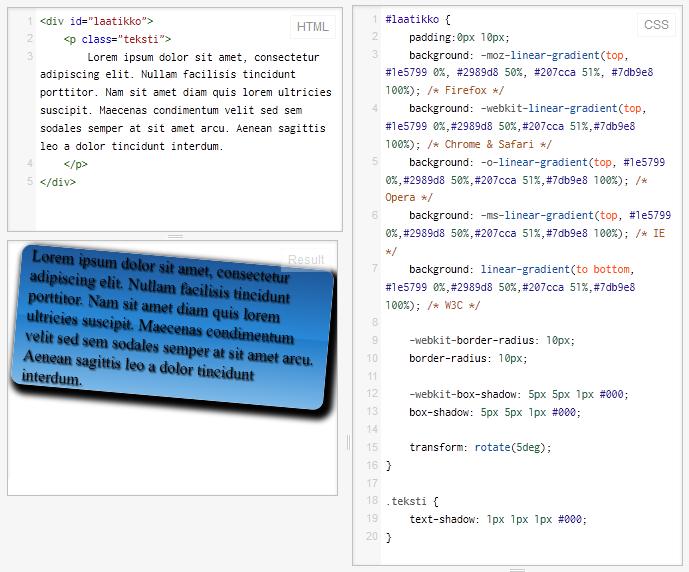The width and height of the screenshot is (689, 572).
Task: Click the '/* Firefox */' comment
Action: (465, 91)
